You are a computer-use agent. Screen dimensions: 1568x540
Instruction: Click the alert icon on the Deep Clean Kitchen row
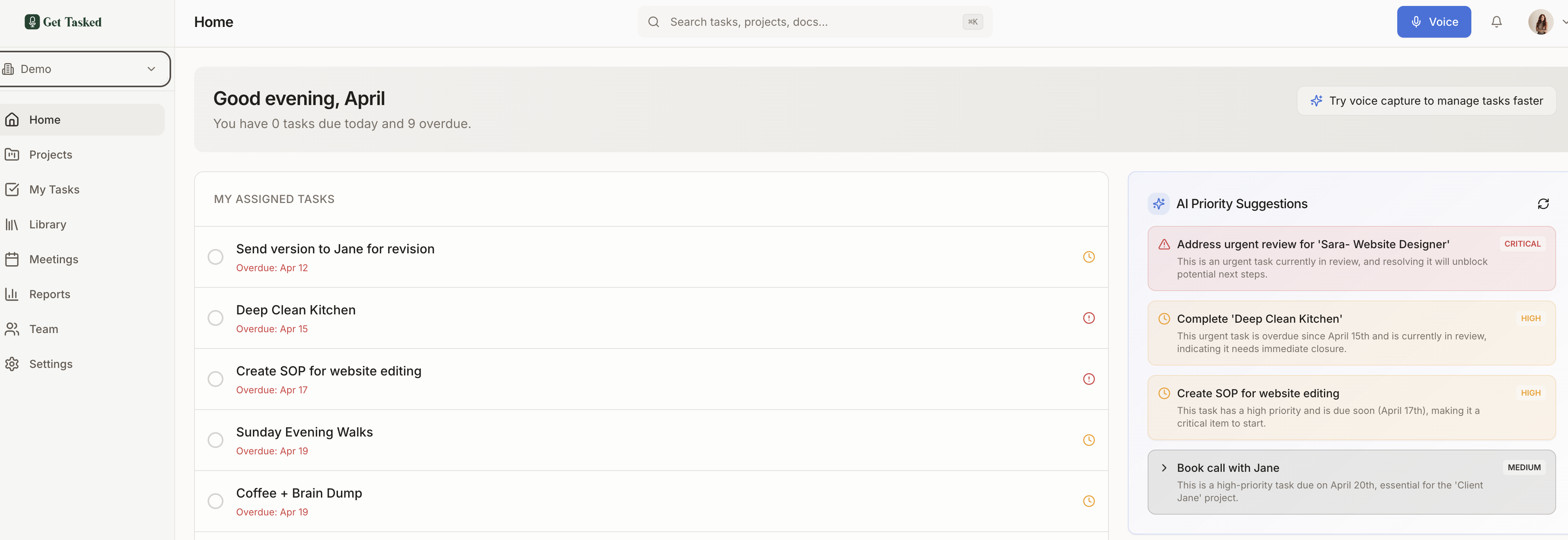pyautogui.click(x=1089, y=318)
